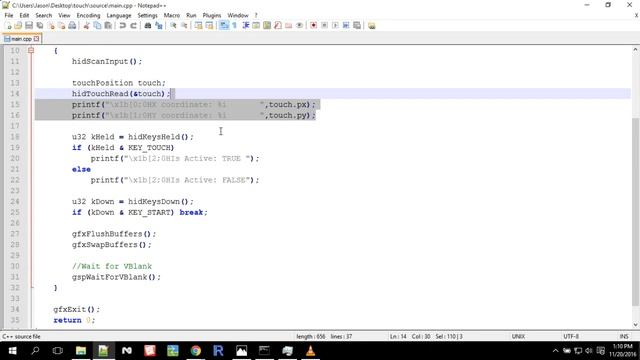Click the editor scroll-down arrow
This screenshot has height=360, width=640.
(x=635, y=324)
